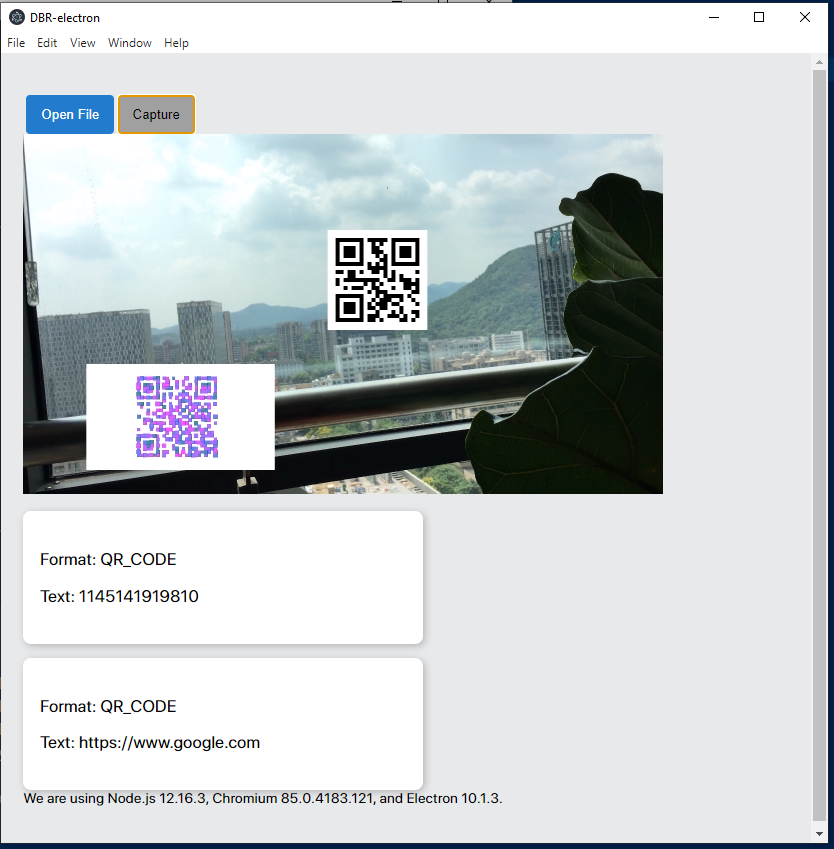The height and width of the screenshot is (849, 834).
Task: Click the https://www.google.com result text
Action: (169, 743)
